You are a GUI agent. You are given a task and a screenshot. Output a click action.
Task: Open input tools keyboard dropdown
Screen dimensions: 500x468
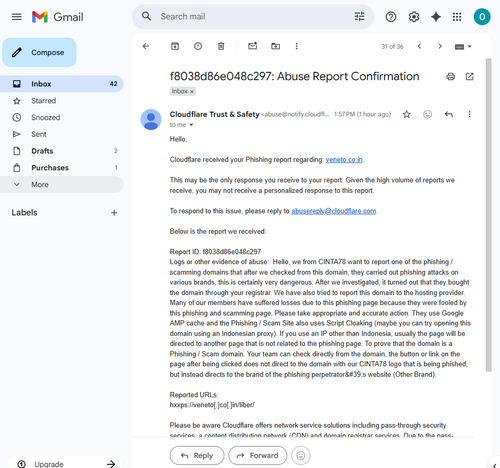[x=463, y=46]
